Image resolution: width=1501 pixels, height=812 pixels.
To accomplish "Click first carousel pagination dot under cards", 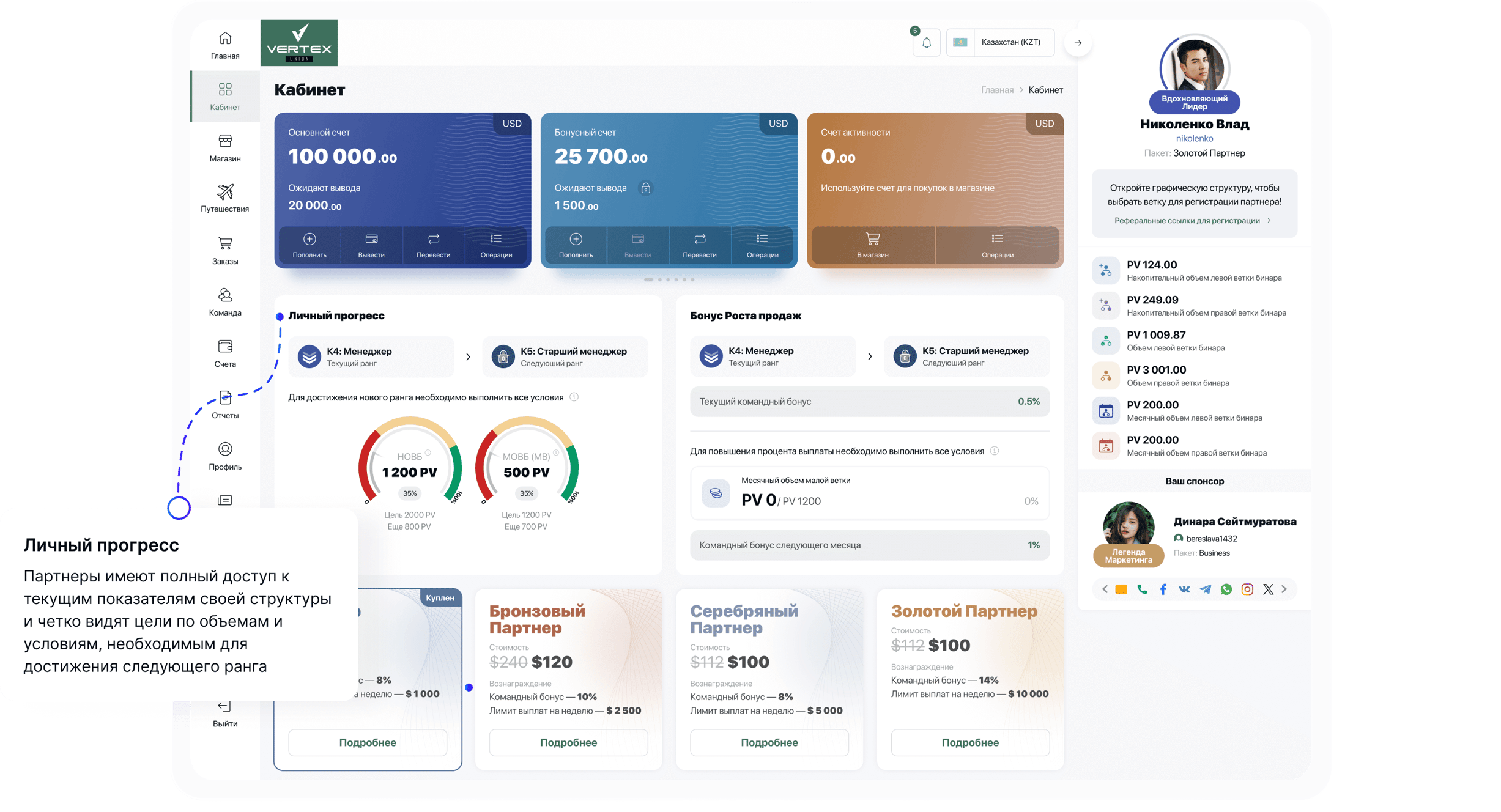I will (648, 279).
